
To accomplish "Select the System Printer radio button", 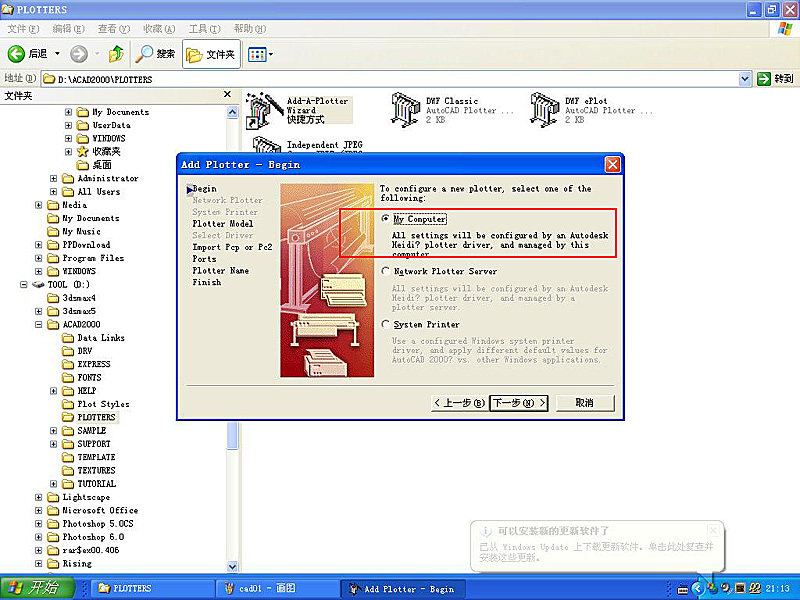I will click(386, 324).
